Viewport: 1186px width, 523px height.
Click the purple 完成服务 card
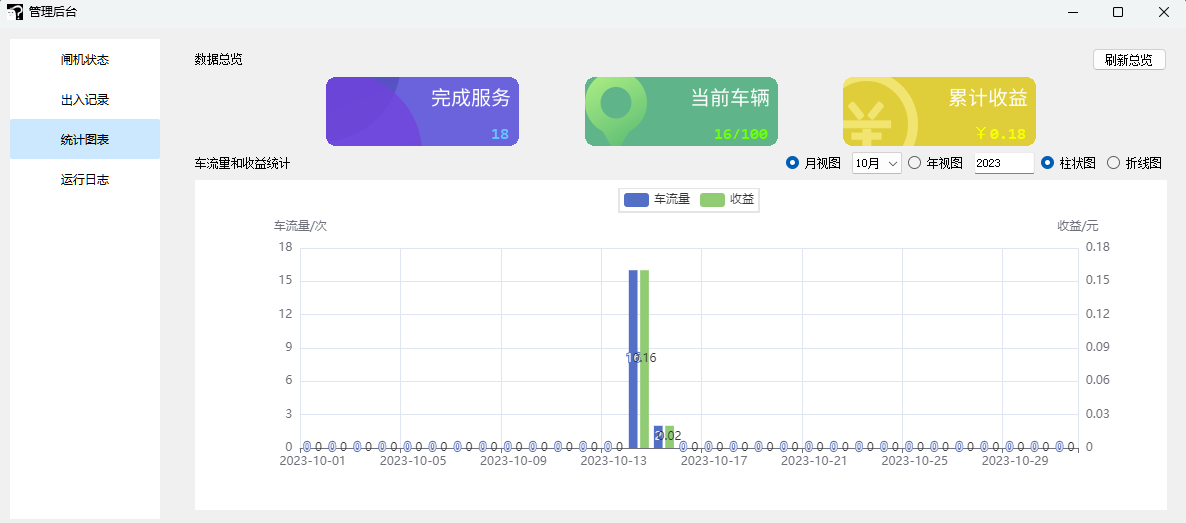422,111
